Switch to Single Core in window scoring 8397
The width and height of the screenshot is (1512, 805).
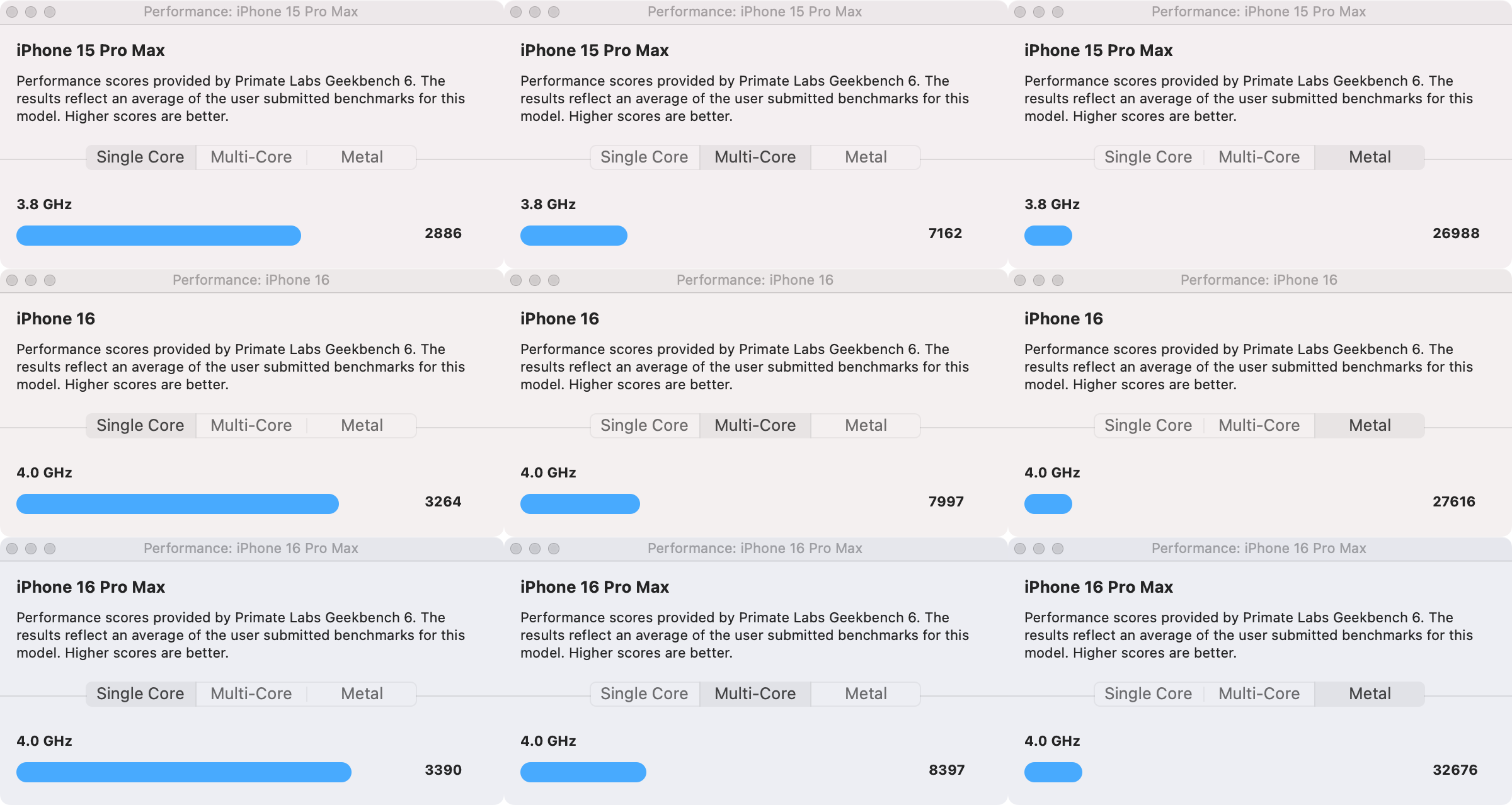click(644, 694)
